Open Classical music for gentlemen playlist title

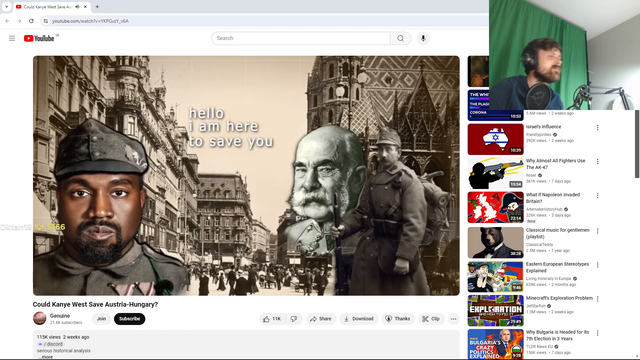pos(558,233)
